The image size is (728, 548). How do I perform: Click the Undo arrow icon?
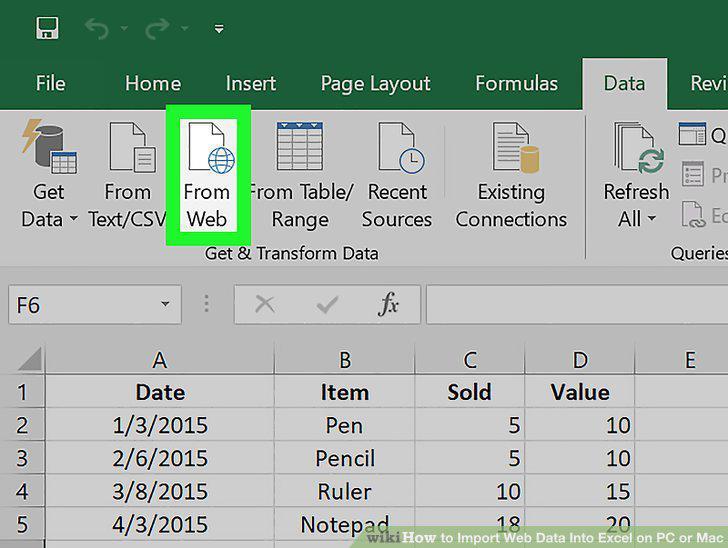[97, 28]
